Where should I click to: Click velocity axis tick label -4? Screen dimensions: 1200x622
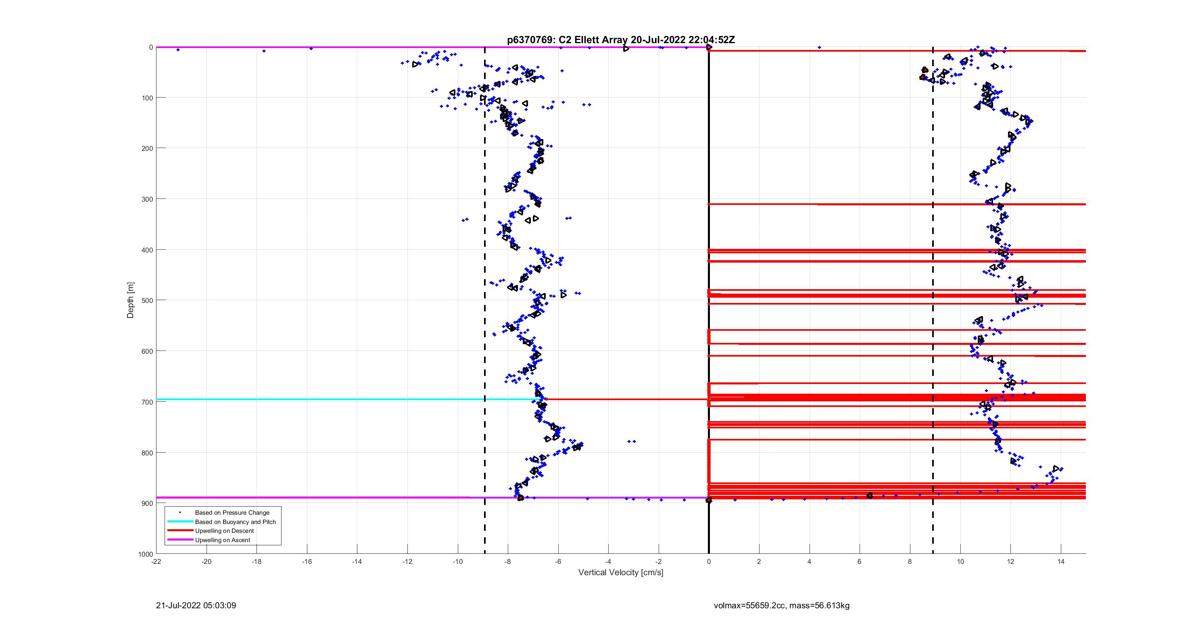pyautogui.click(x=608, y=562)
